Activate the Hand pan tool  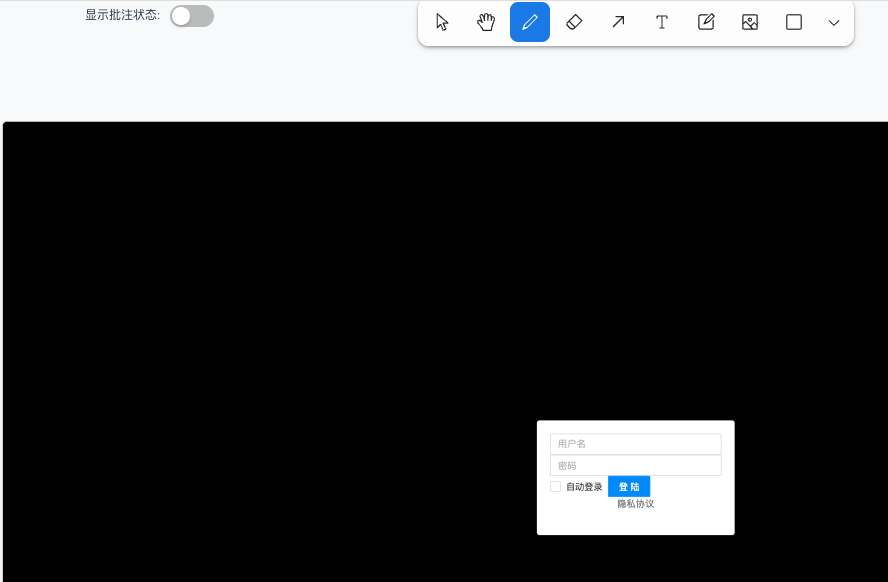[x=486, y=22]
